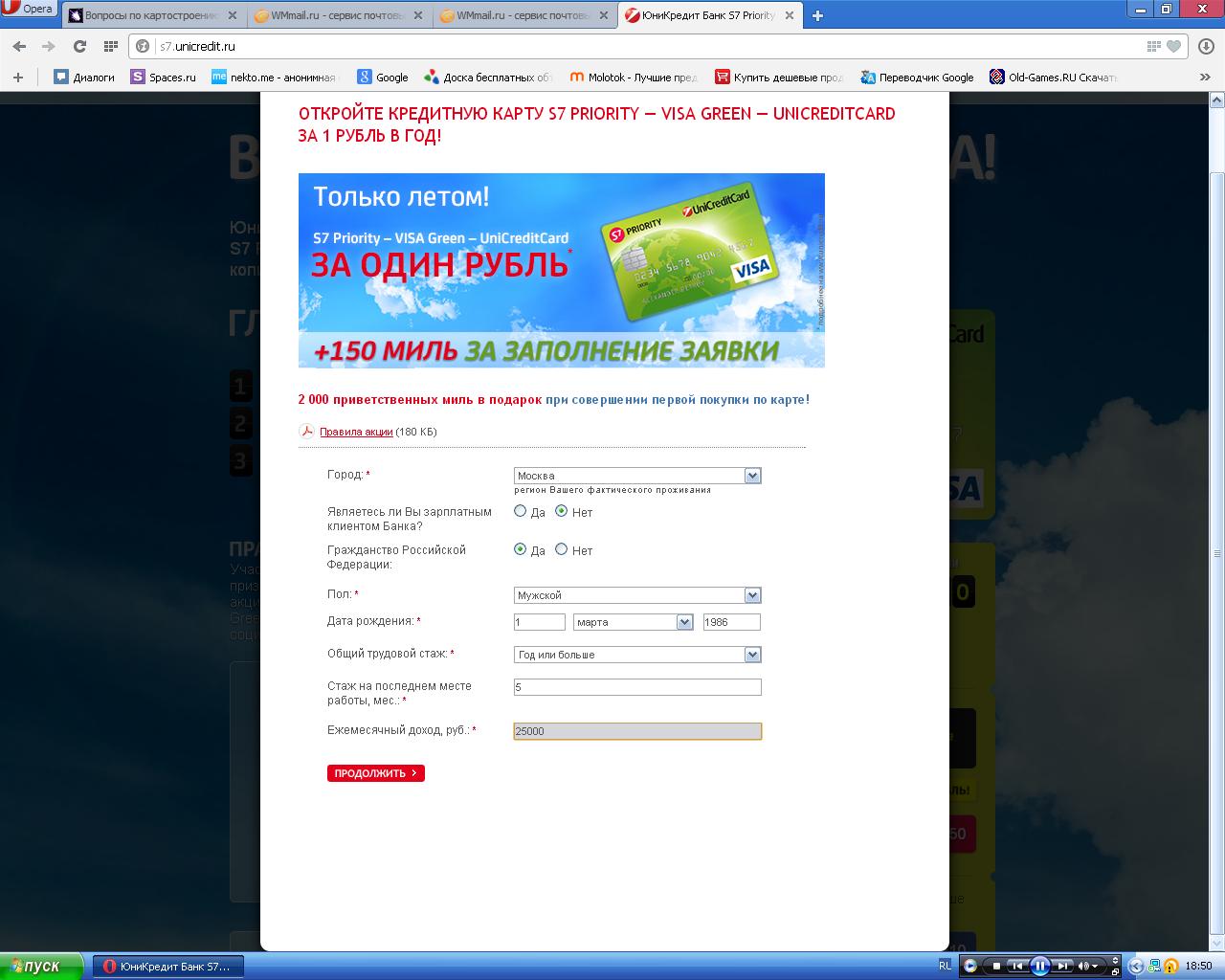1225x980 pixels.
Task: Select the 'ЮниКредит Банк S7 Priority' tab
Action: tap(709, 15)
